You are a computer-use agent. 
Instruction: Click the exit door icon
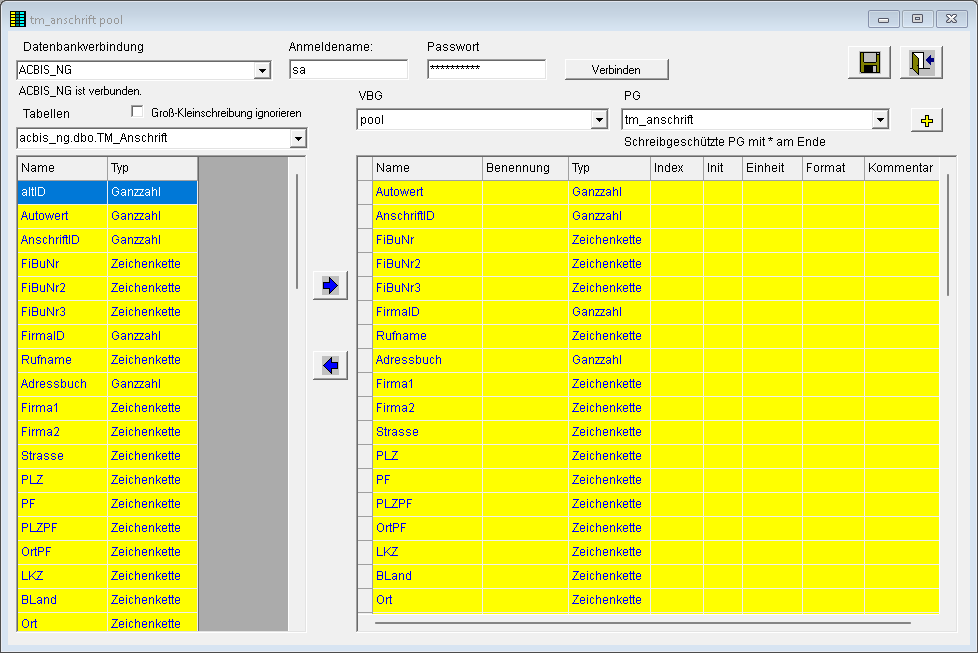[920, 62]
